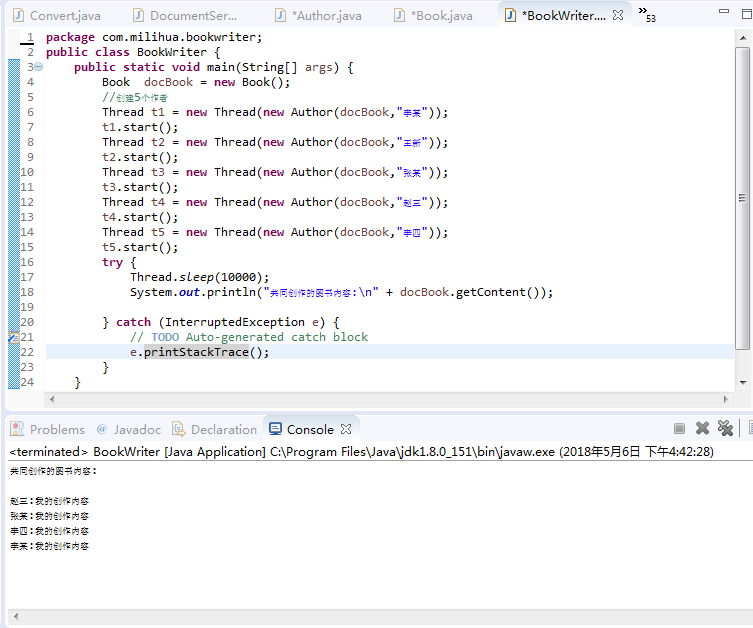The width and height of the screenshot is (753, 628).
Task: Open the Javadoc view tab
Action: click(129, 429)
